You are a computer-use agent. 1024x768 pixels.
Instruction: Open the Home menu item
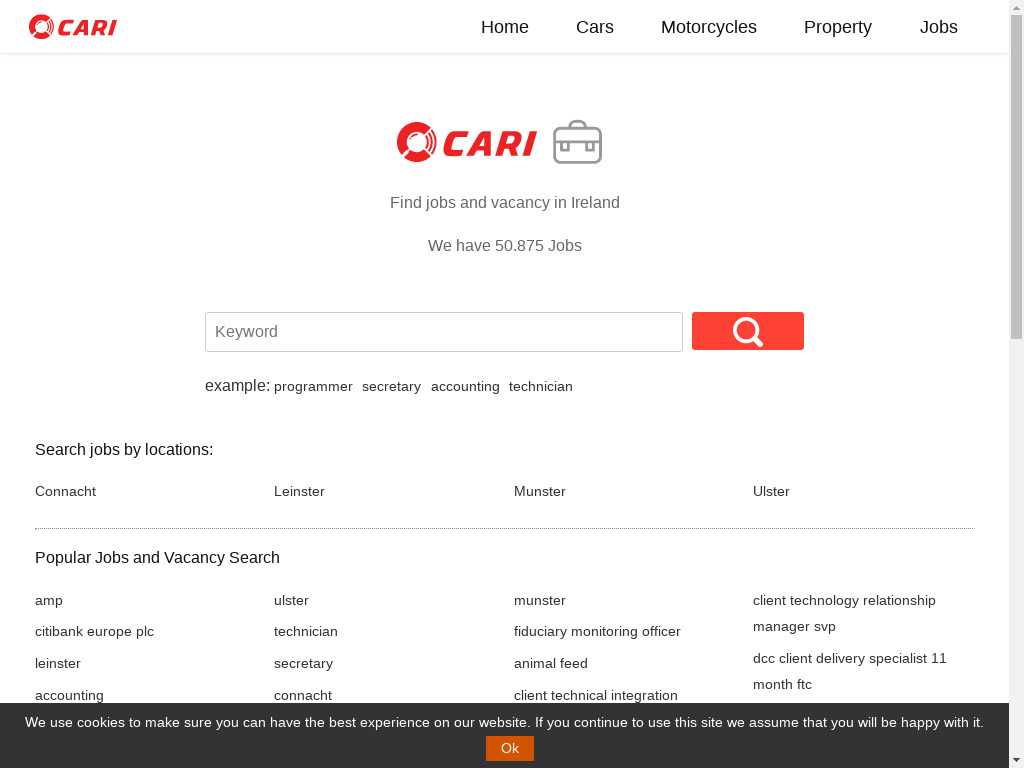click(505, 27)
